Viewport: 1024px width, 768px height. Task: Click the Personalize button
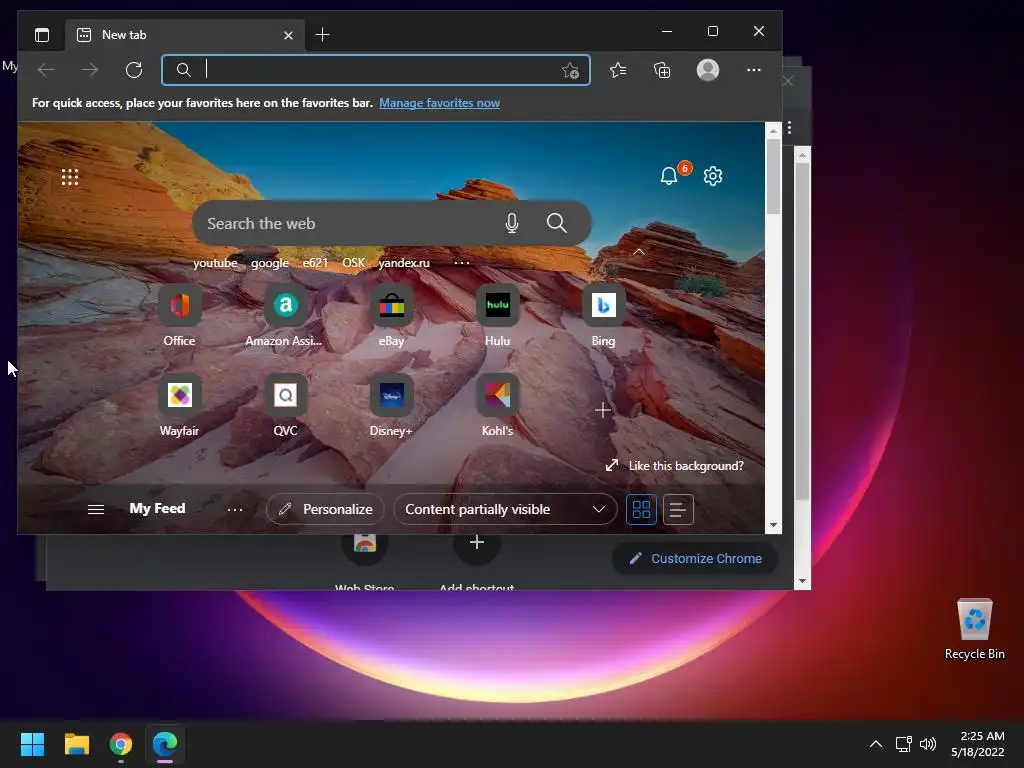click(x=325, y=509)
